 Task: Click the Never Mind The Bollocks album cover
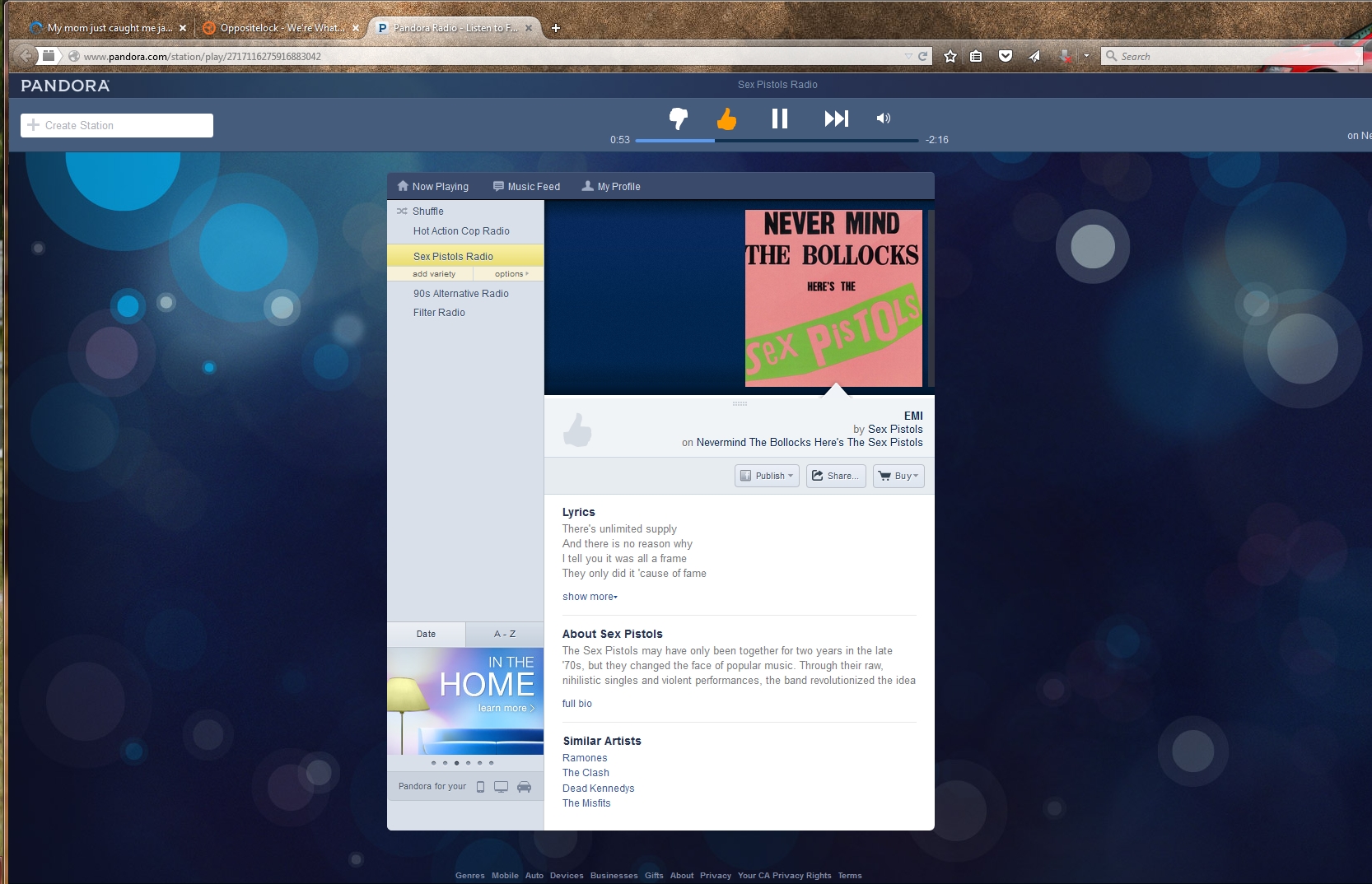pyautogui.click(x=833, y=298)
